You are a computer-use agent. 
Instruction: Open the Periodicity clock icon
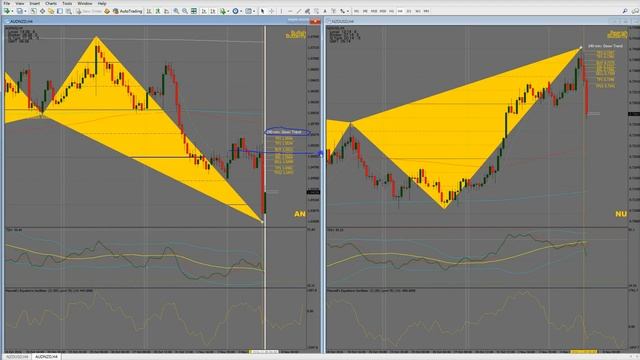[x=236, y=11]
